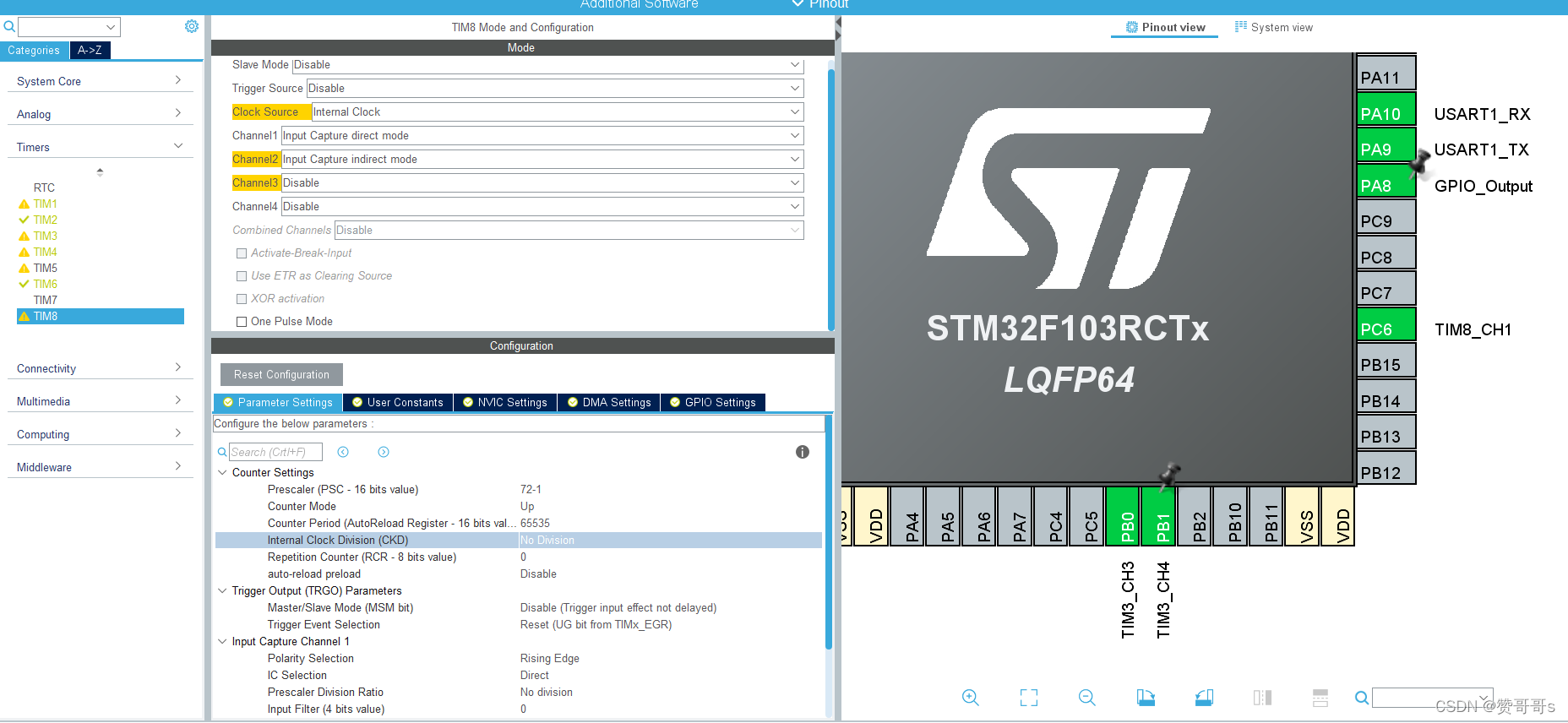Image resolution: width=1568 pixels, height=723 pixels.
Task: Open the Channel1 mode dropdown
Action: [x=542, y=136]
